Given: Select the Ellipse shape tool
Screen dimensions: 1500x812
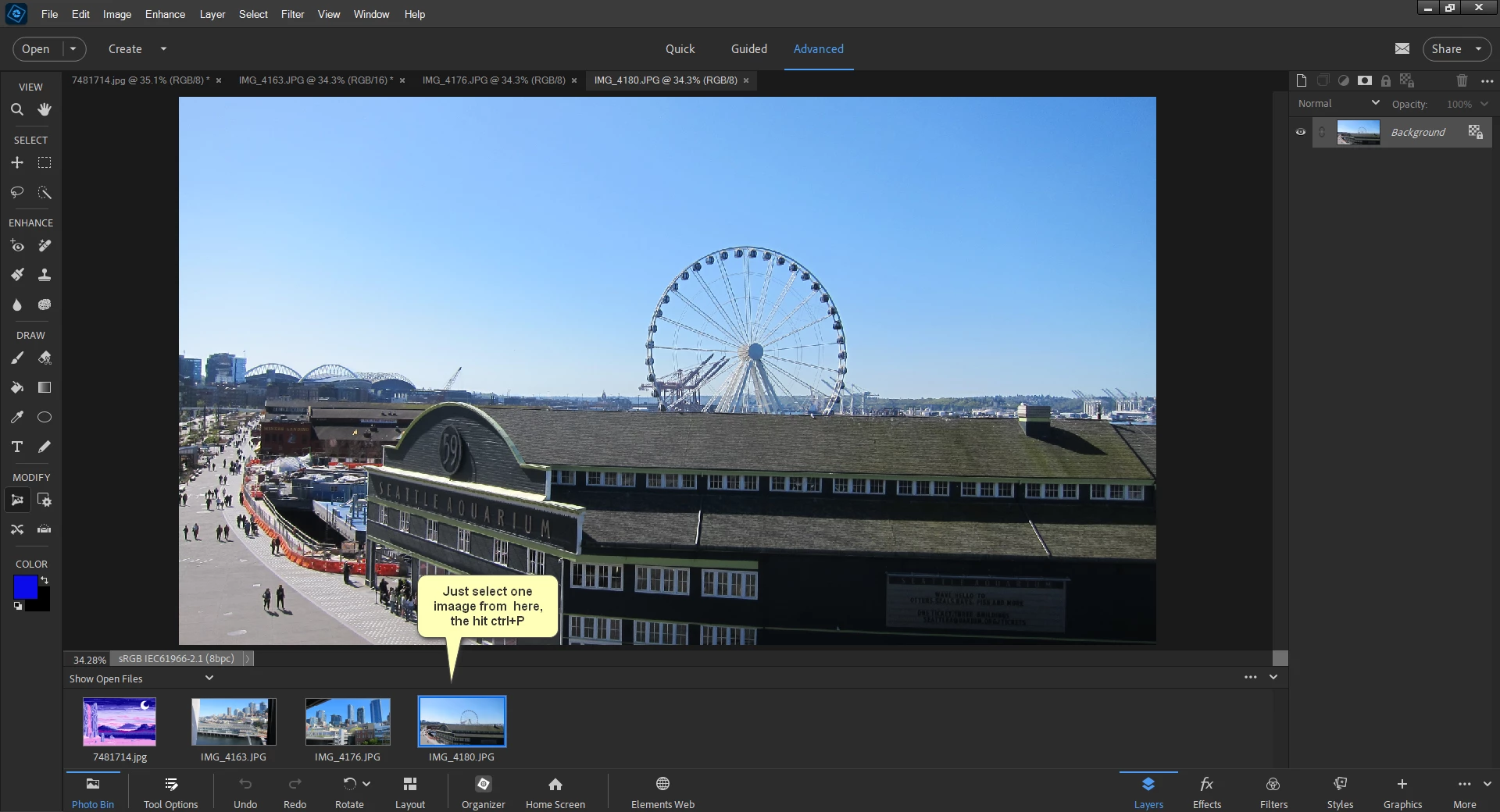Looking at the screenshot, I should click(45, 417).
